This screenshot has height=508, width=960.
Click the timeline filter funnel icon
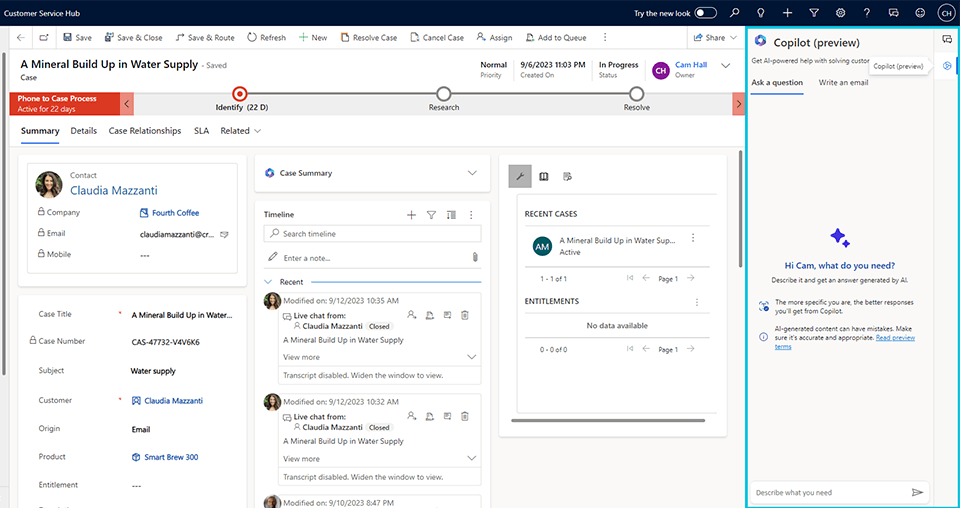[431, 215]
